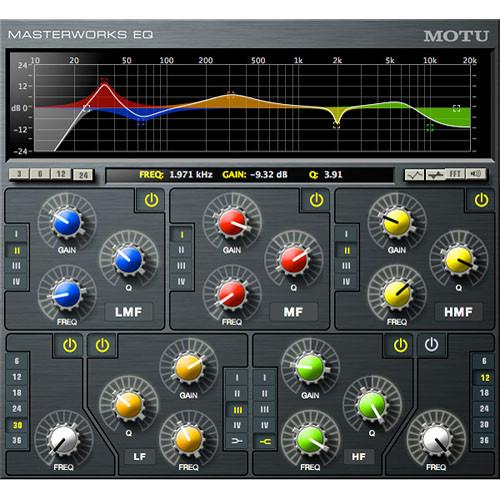Select filter type III for HMF band
The image size is (500, 500).
pyautogui.click(x=347, y=266)
